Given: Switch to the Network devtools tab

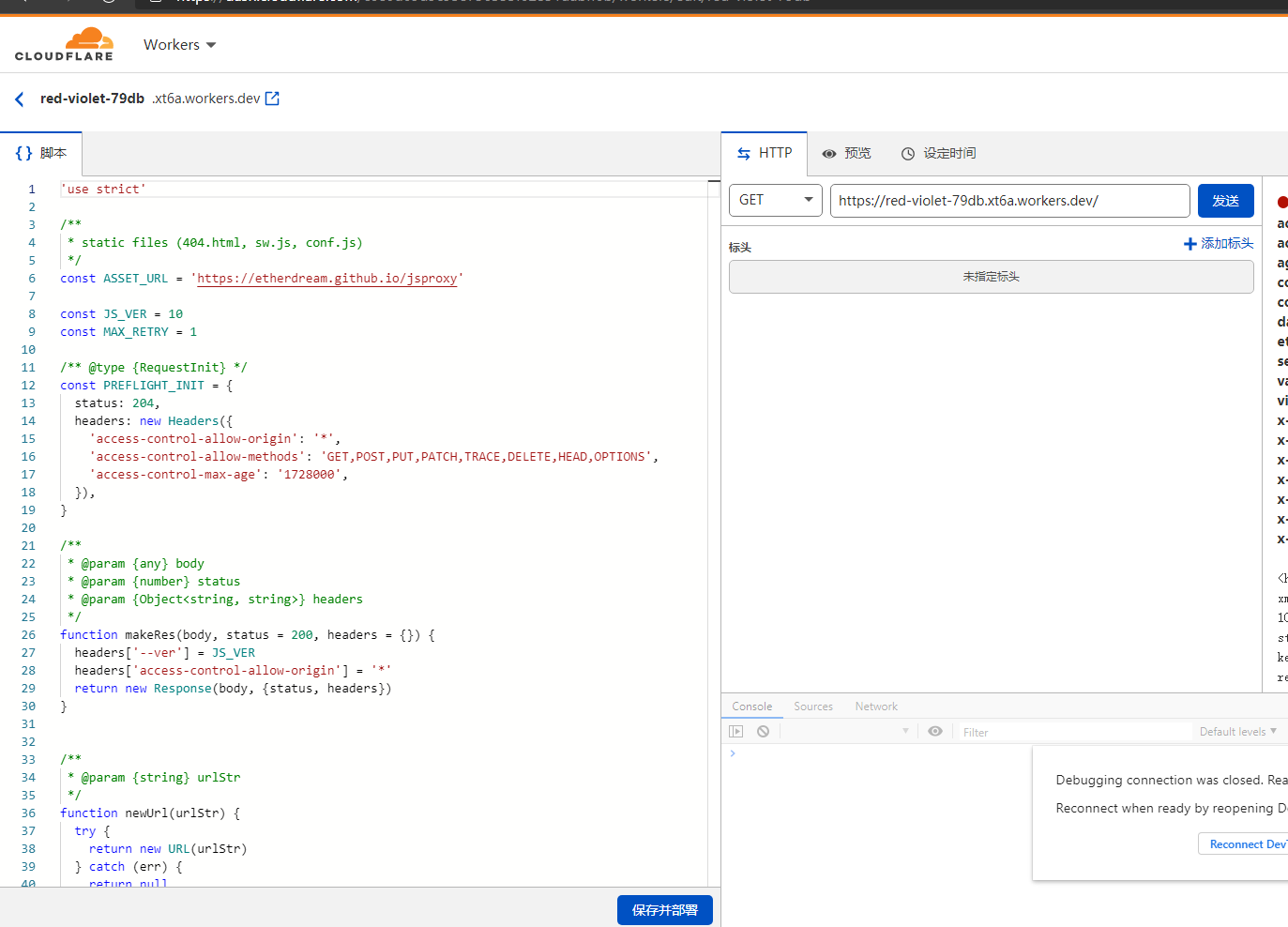Looking at the screenshot, I should tap(876, 707).
